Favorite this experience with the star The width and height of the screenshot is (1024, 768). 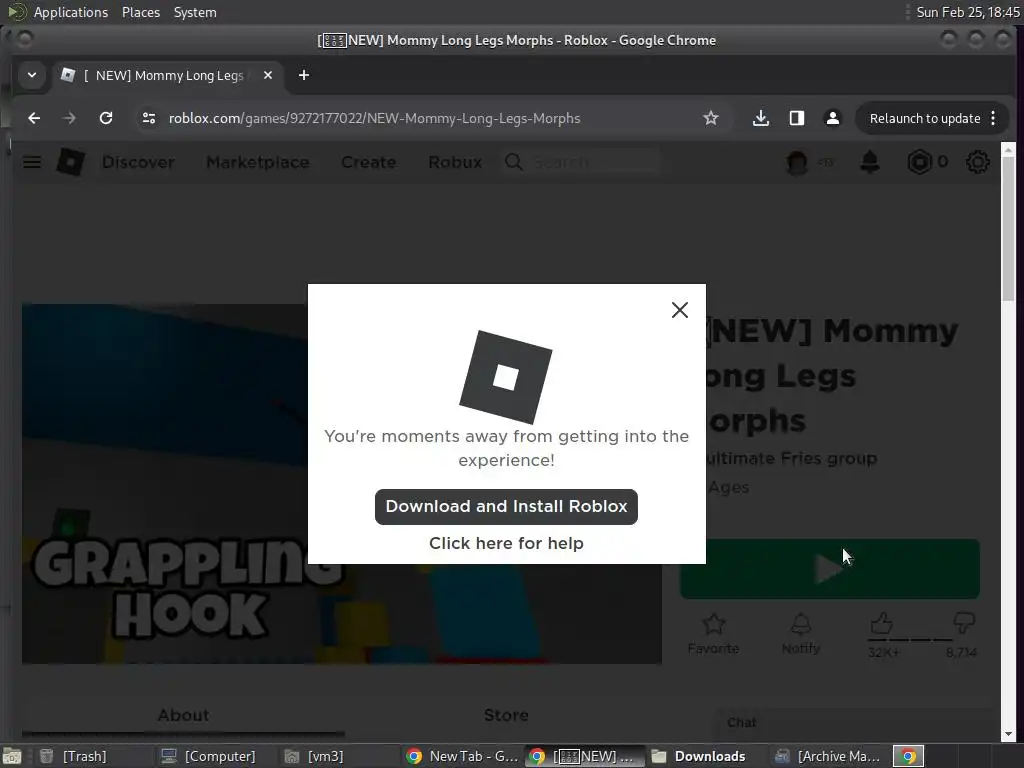coord(714,633)
